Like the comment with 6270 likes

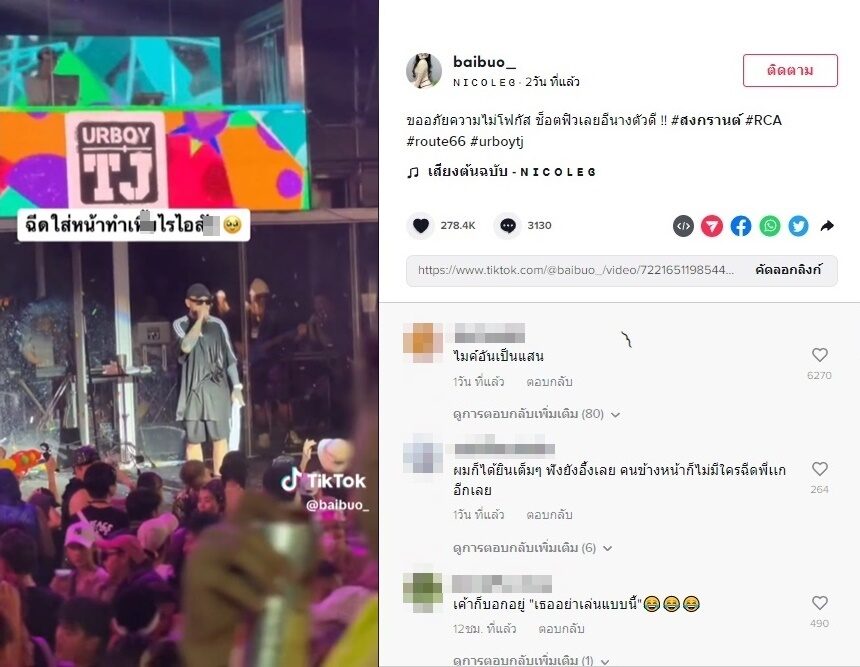click(819, 355)
